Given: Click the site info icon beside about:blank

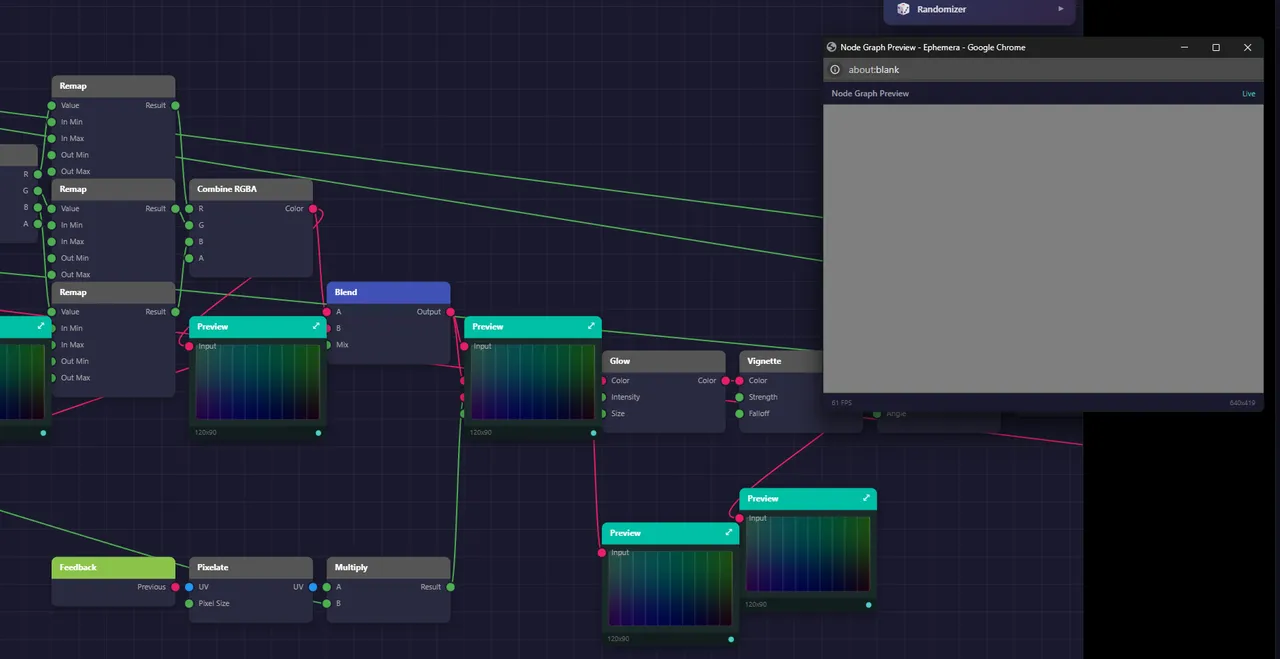Looking at the screenshot, I should 835,70.
